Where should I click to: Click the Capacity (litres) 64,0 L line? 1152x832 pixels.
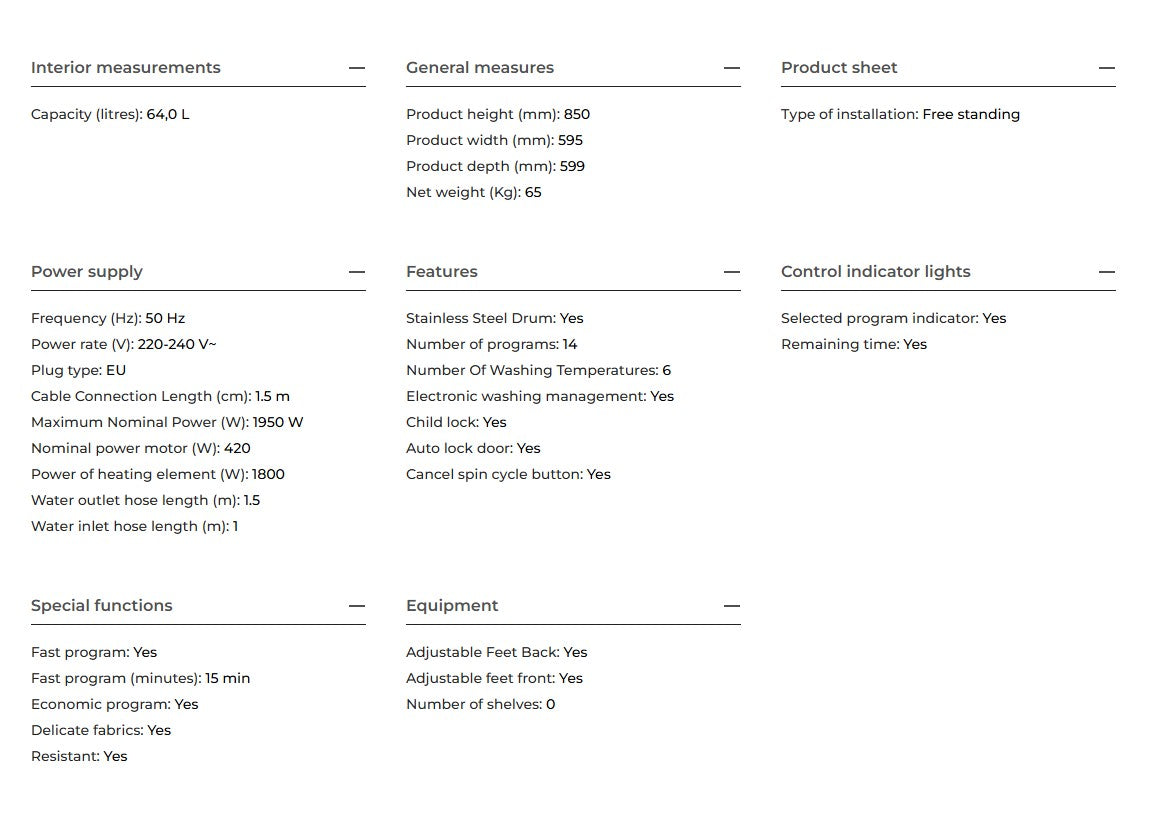coord(110,115)
